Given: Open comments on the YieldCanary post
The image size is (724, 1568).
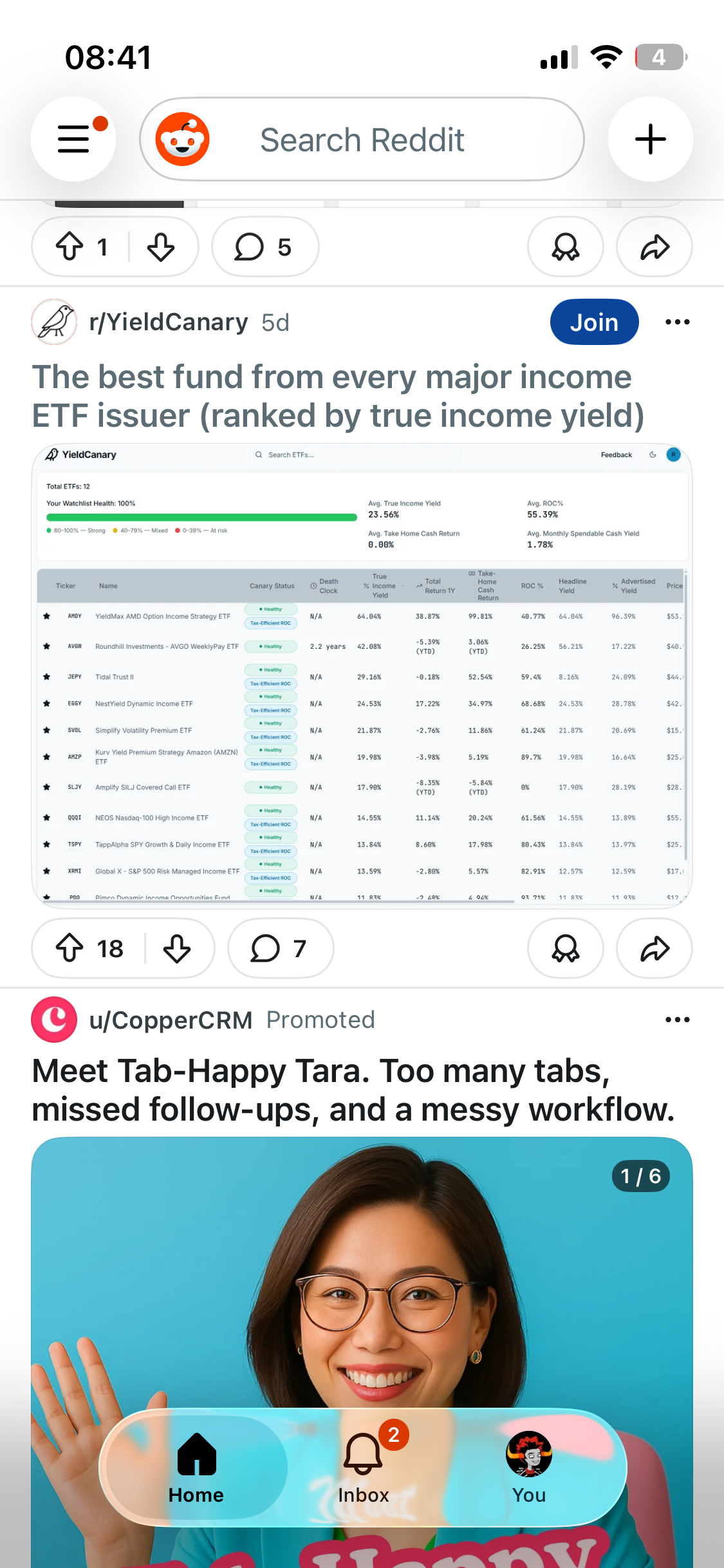Looking at the screenshot, I should (x=281, y=948).
